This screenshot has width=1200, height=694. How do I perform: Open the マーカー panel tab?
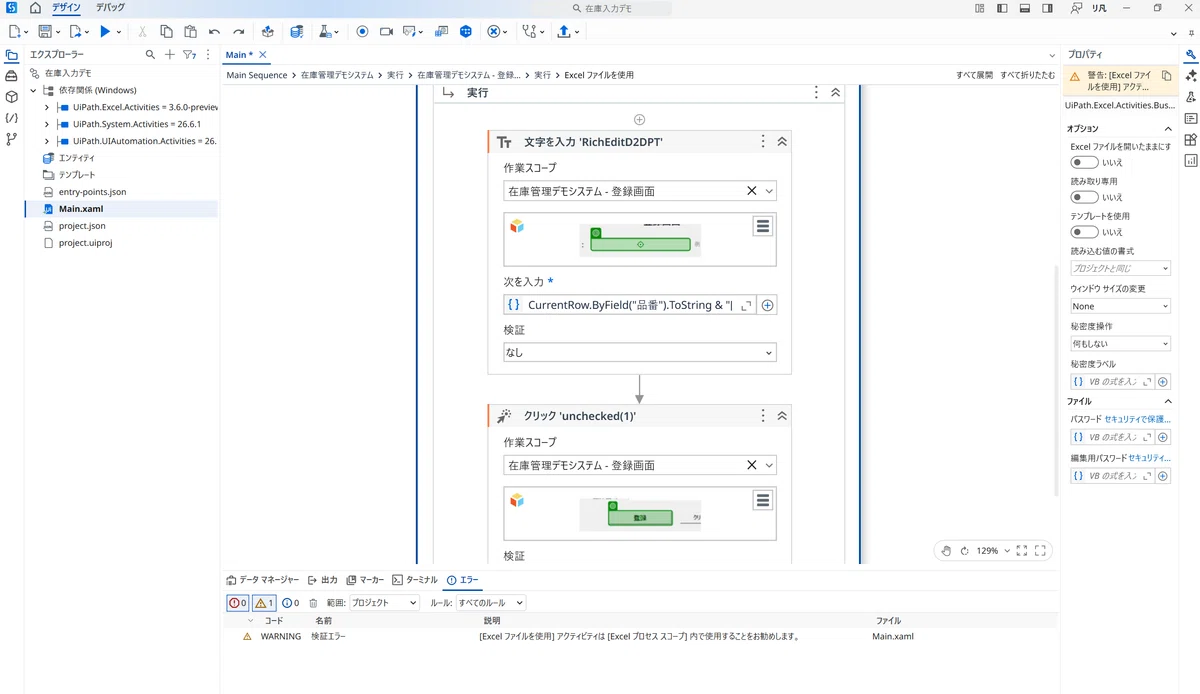pyautogui.click(x=365, y=580)
